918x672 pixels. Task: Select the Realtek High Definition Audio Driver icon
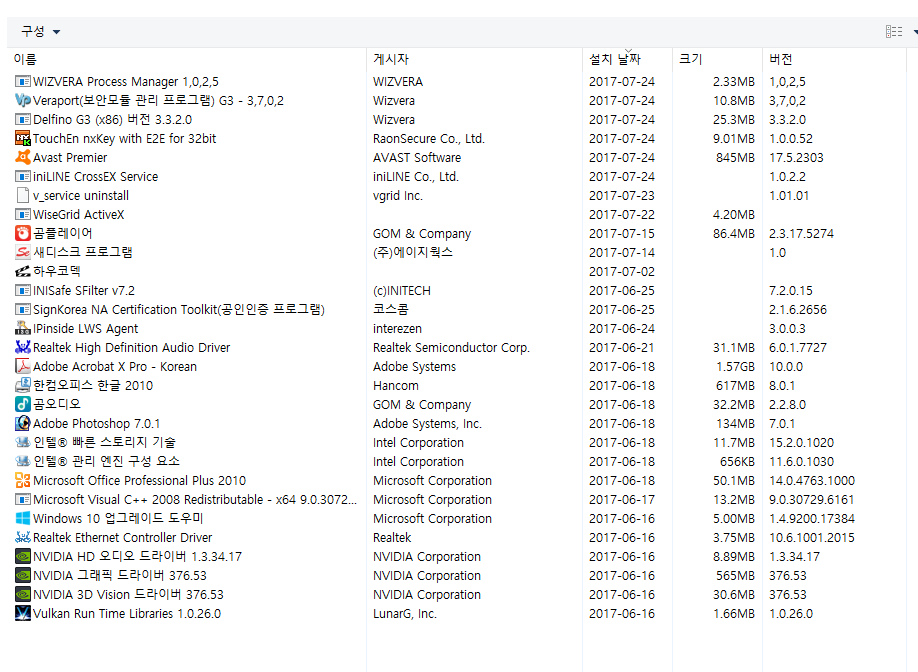pos(23,347)
